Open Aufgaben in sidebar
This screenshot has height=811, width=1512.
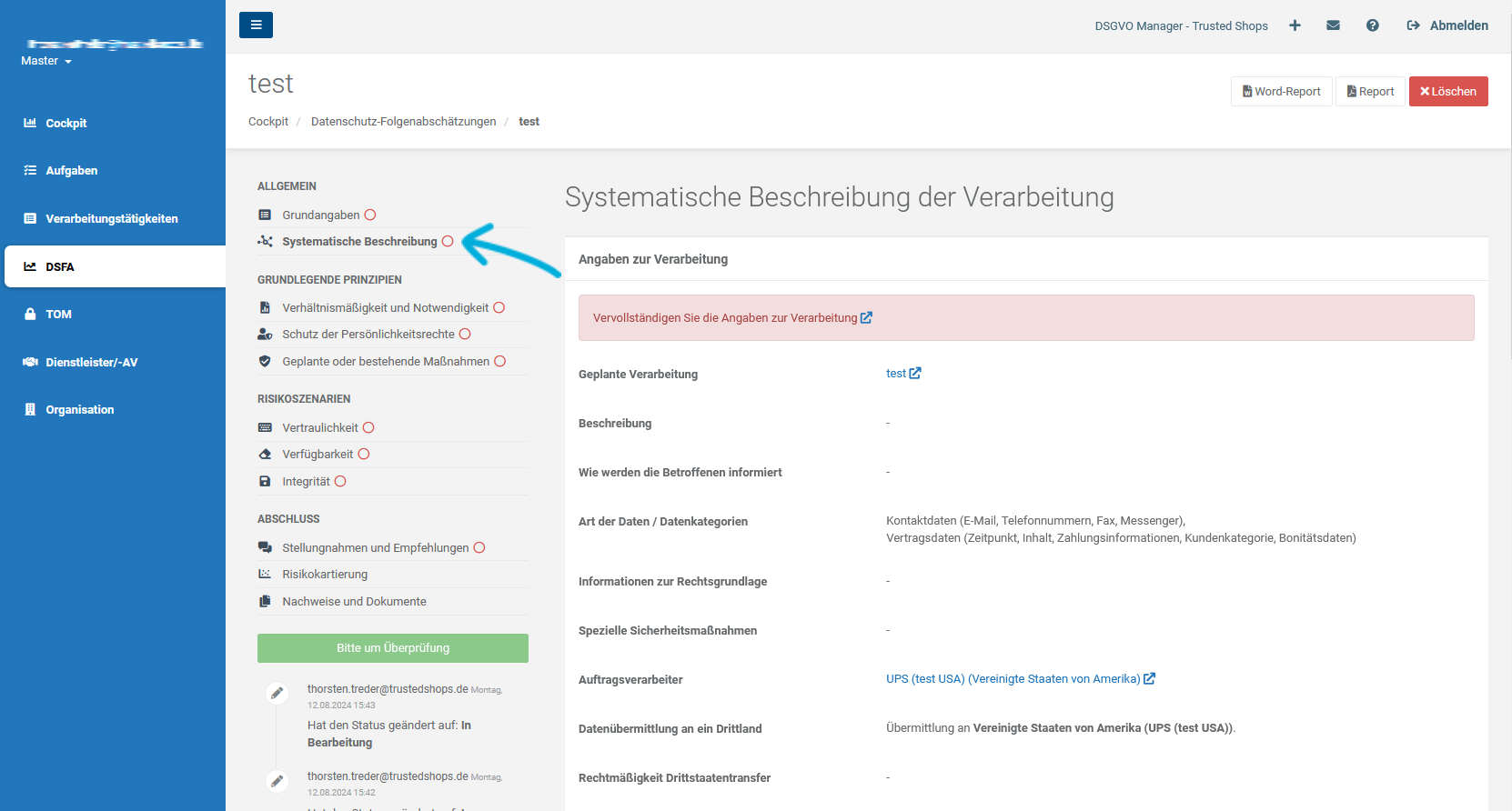(x=72, y=170)
